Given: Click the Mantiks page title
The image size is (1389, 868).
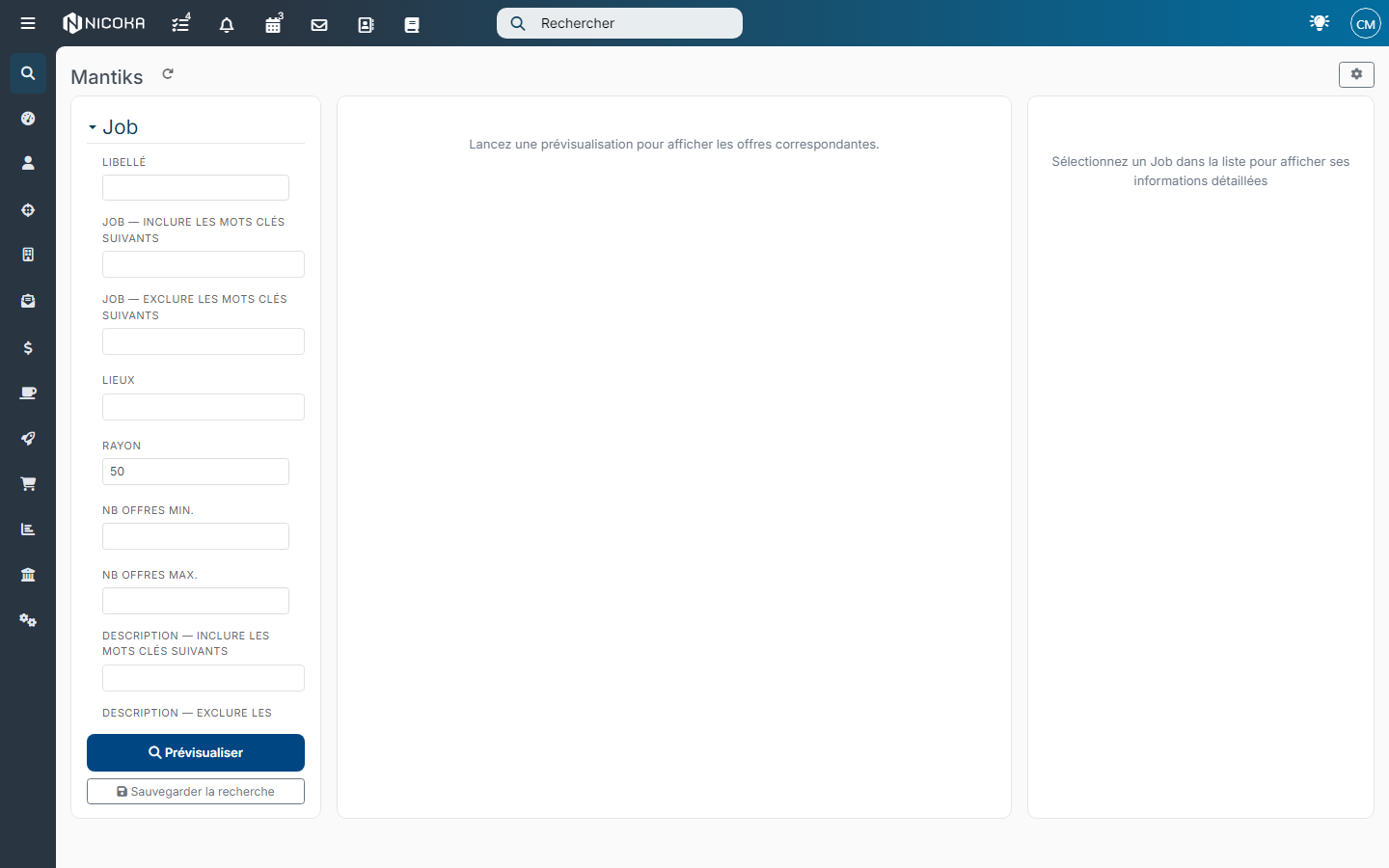Looking at the screenshot, I should tap(107, 77).
